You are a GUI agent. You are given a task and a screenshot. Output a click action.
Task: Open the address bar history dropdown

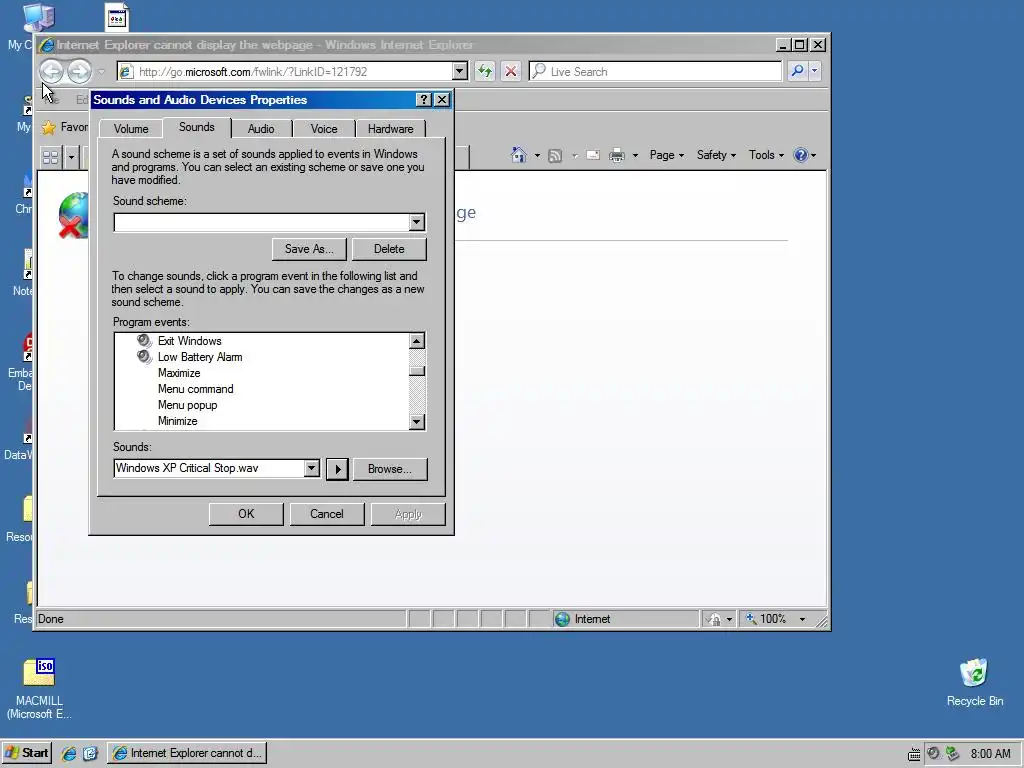[x=460, y=71]
